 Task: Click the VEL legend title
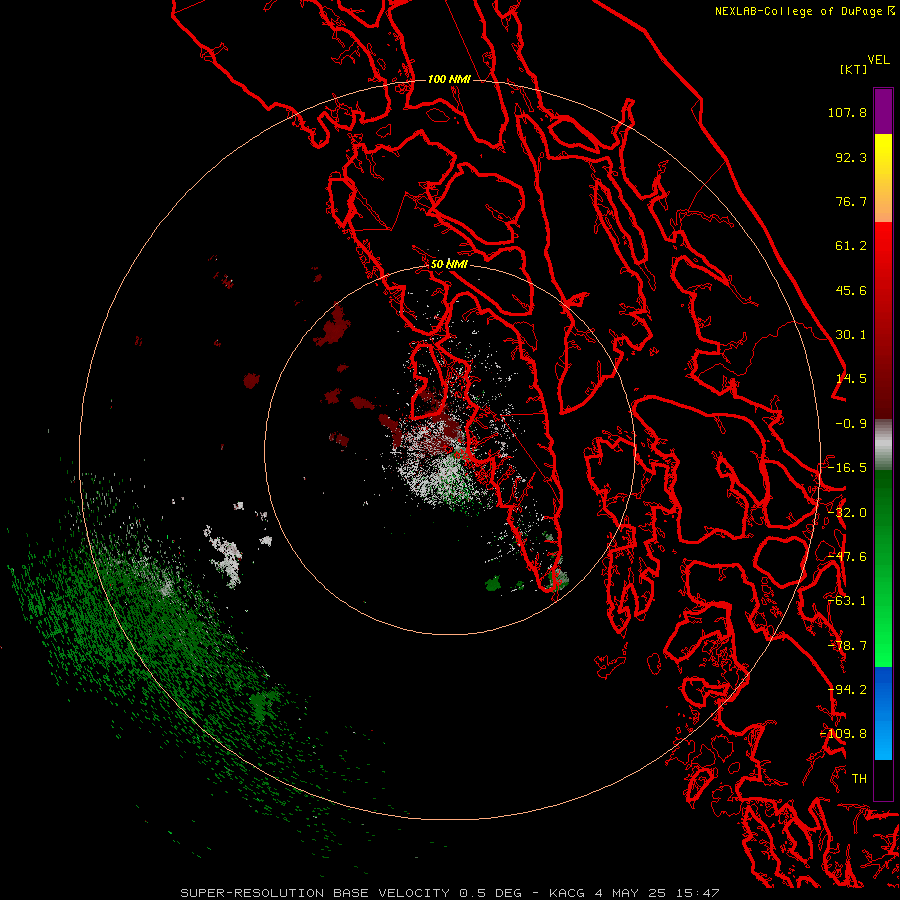click(x=878, y=60)
